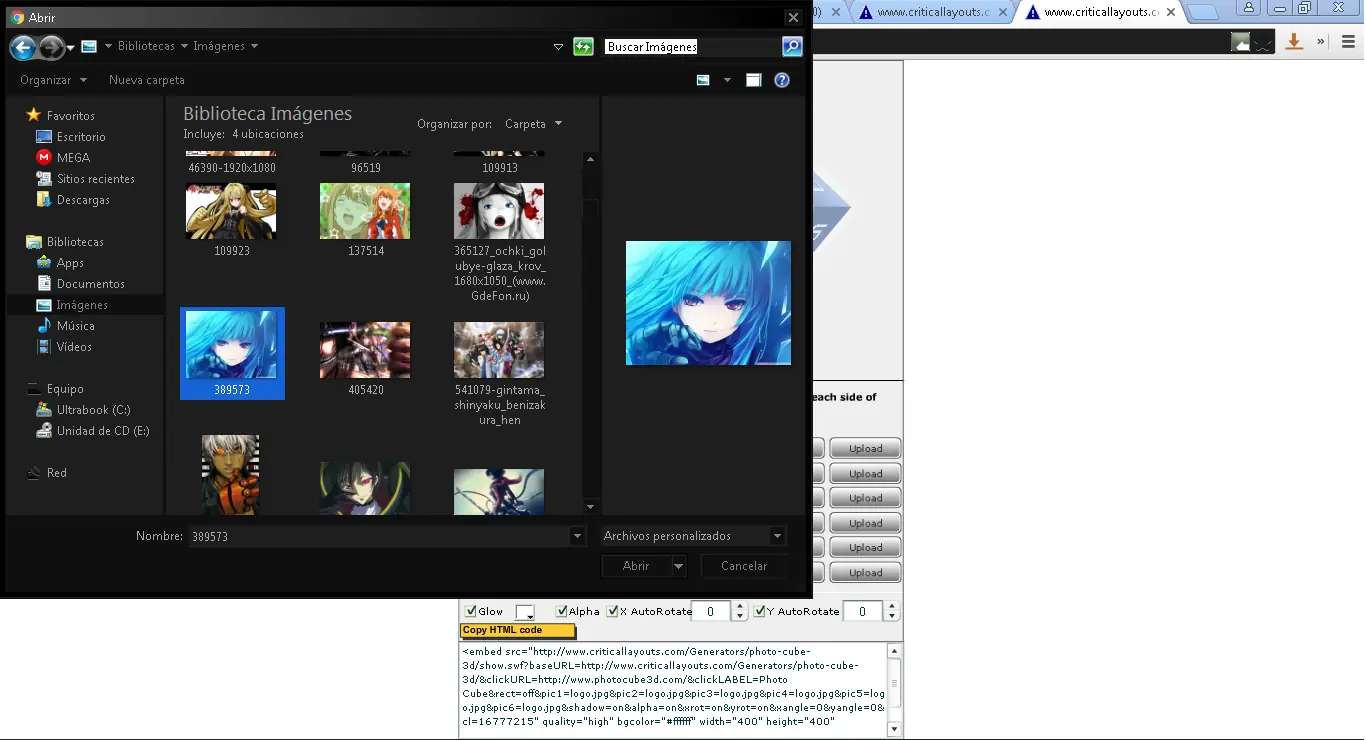Select Unidad de CD (E:) drive
The width and height of the screenshot is (1366, 740).
point(92,431)
